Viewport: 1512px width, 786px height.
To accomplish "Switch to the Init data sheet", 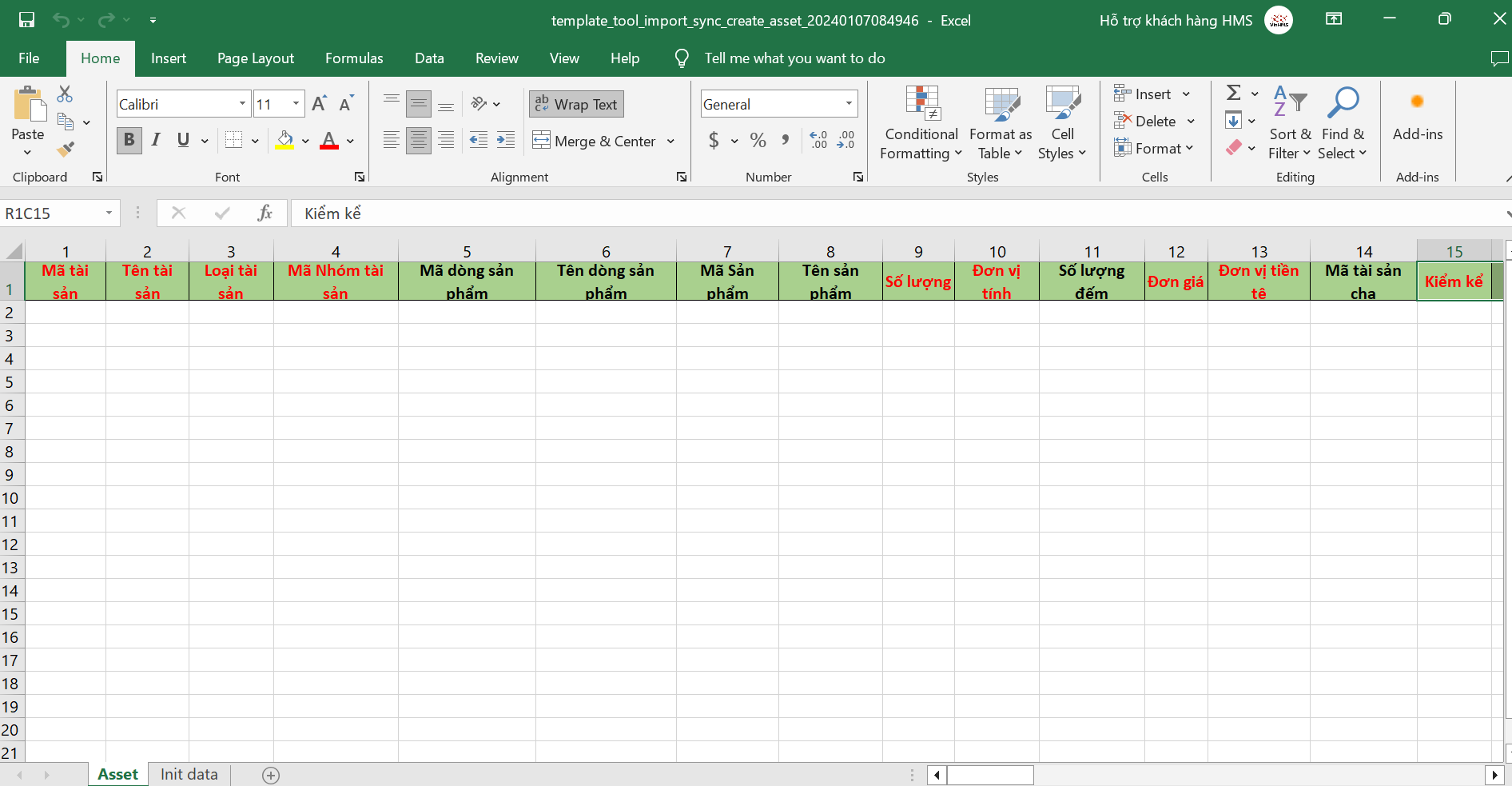I will tap(189, 774).
